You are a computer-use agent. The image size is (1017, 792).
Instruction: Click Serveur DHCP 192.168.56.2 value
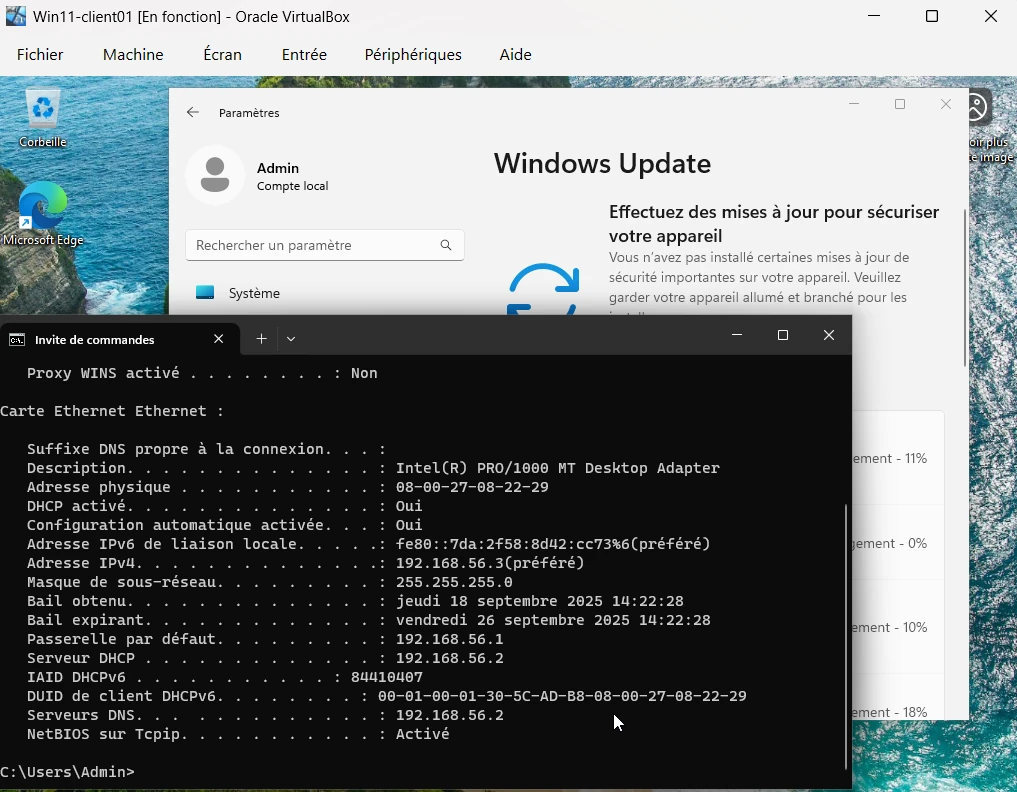(449, 658)
